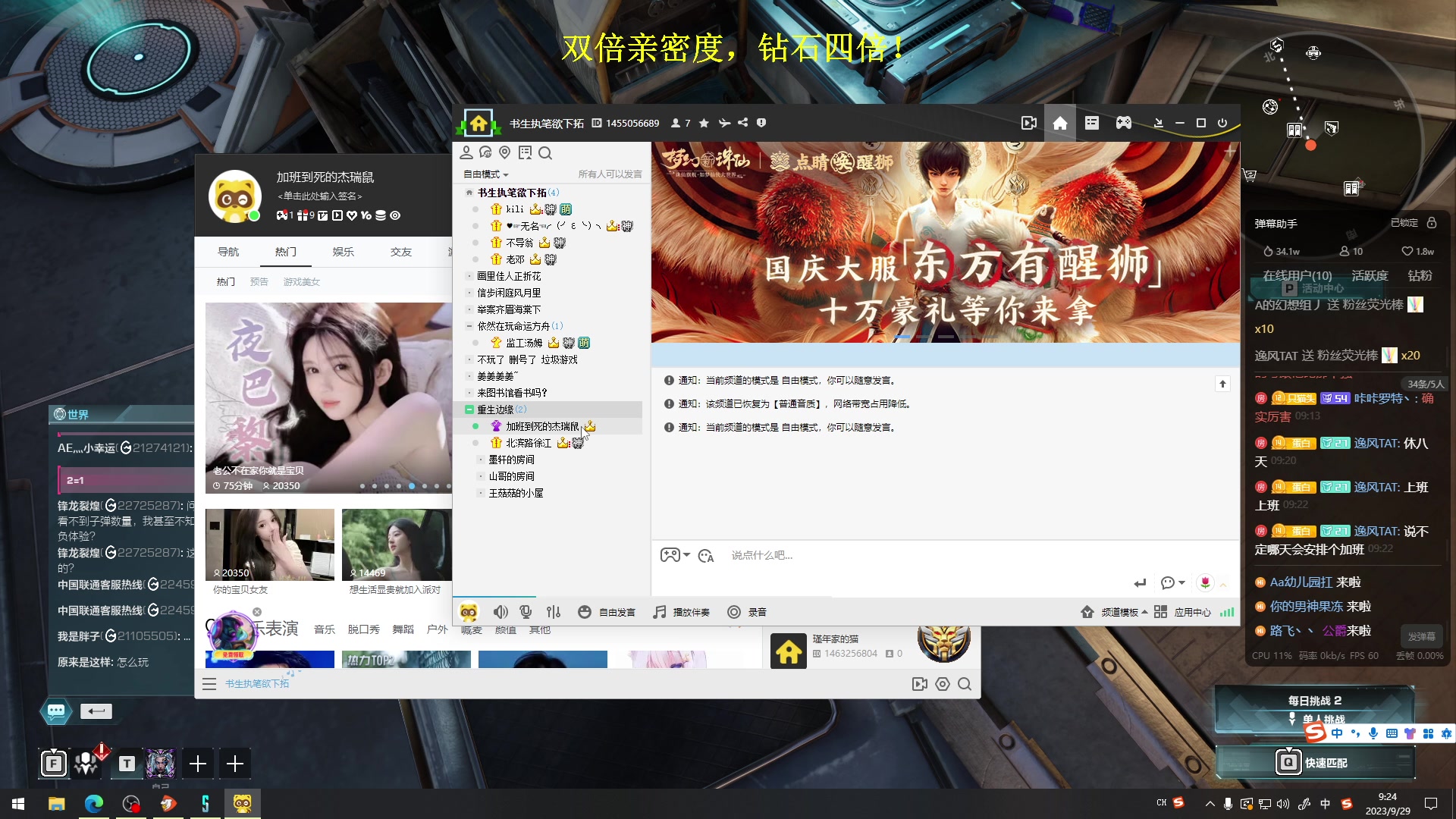1456x819 pixels.
Task: Click the location pin icon above channel tree
Action: coord(505,152)
